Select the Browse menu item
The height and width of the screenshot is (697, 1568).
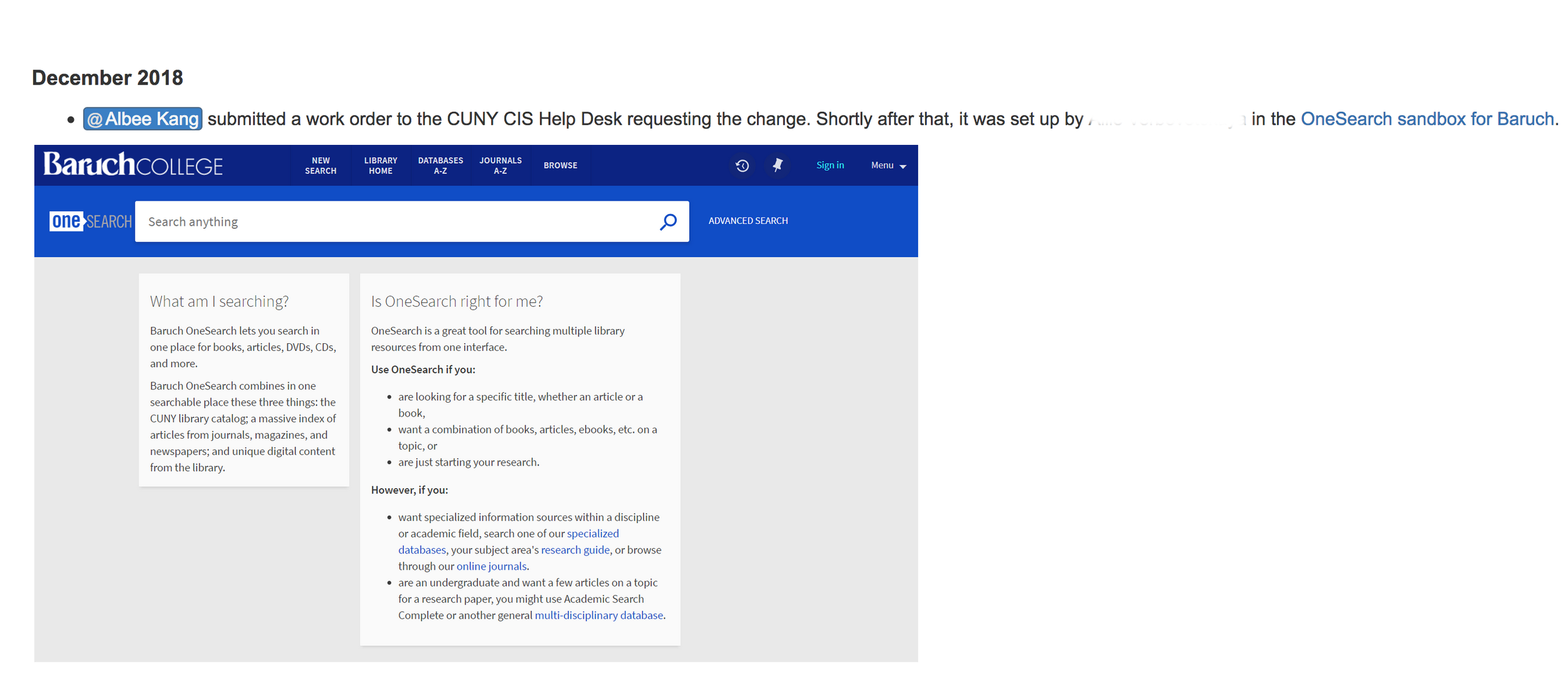tap(560, 166)
